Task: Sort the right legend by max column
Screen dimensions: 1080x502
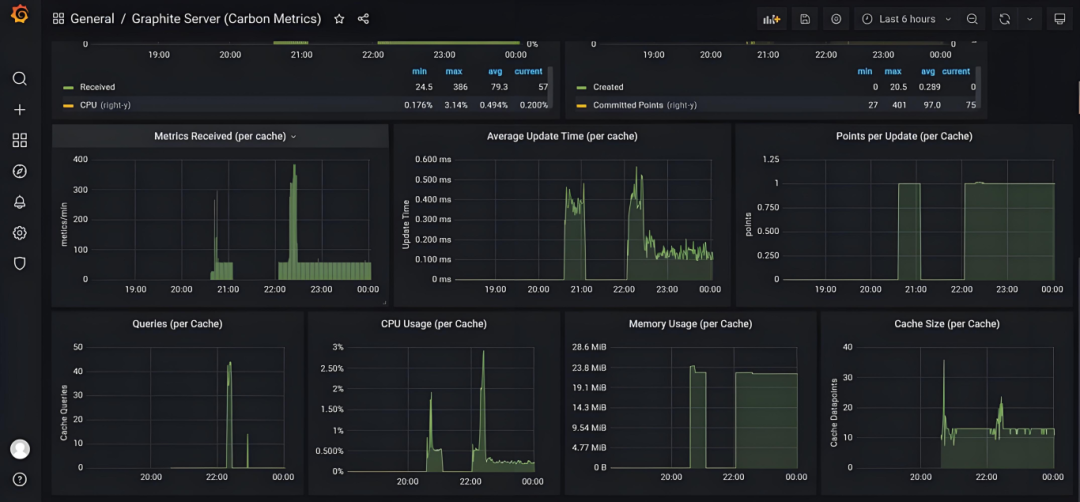Action: (893, 71)
